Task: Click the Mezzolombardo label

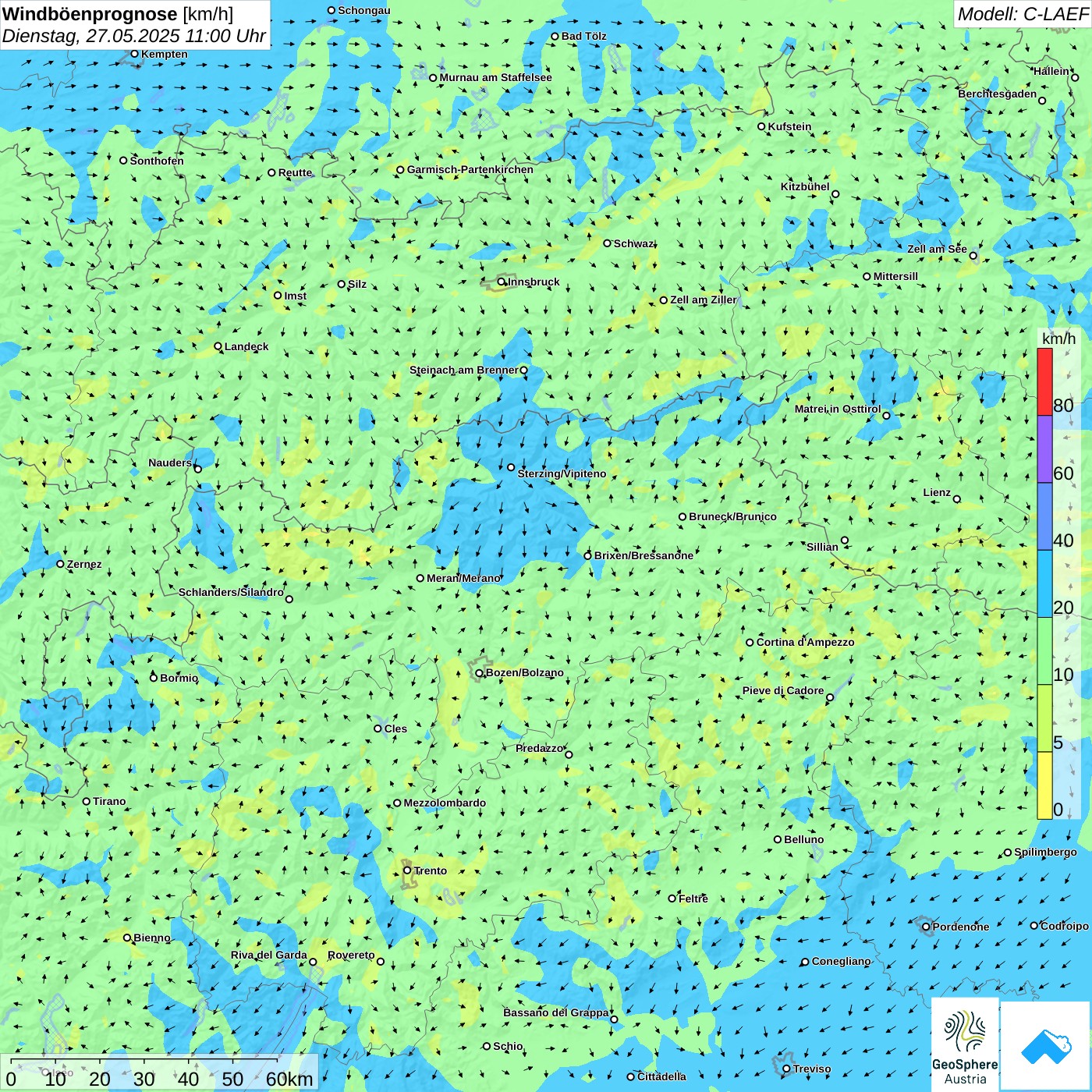Action: tap(445, 803)
